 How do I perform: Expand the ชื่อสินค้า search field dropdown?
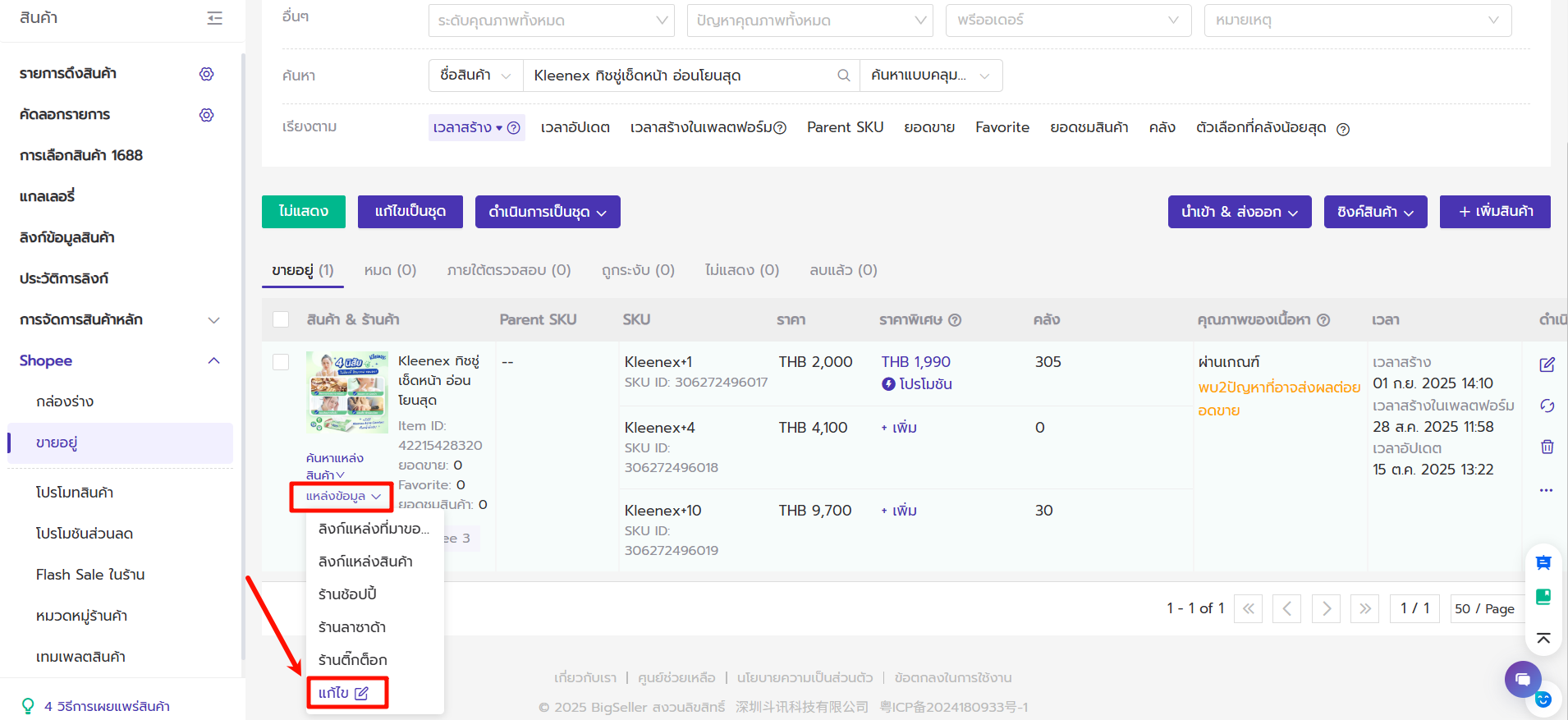click(x=475, y=76)
